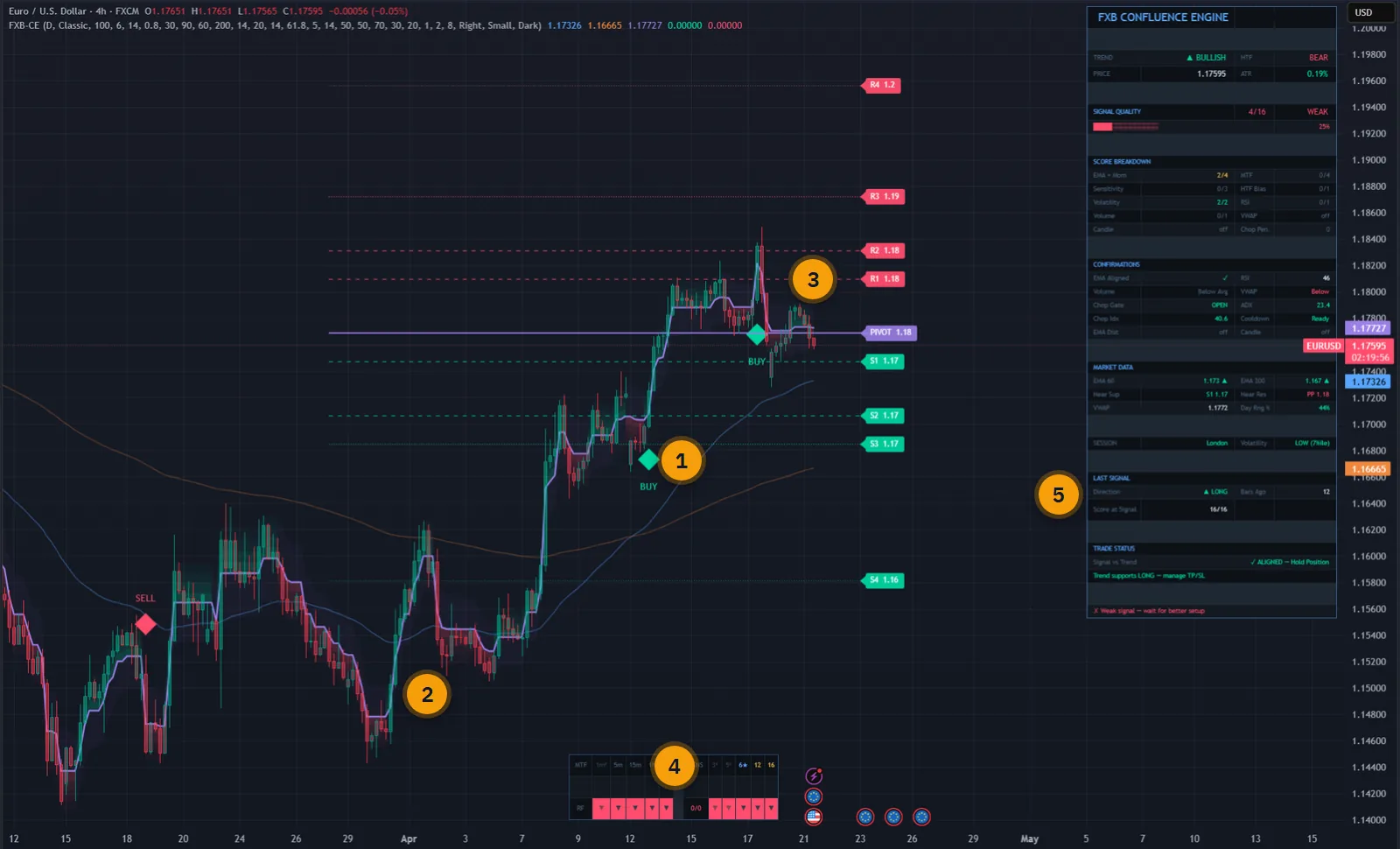This screenshot has height=849, width=1400.
Task: Click the BUY diamond on the pivot line
Action: (x=756, y=334)
